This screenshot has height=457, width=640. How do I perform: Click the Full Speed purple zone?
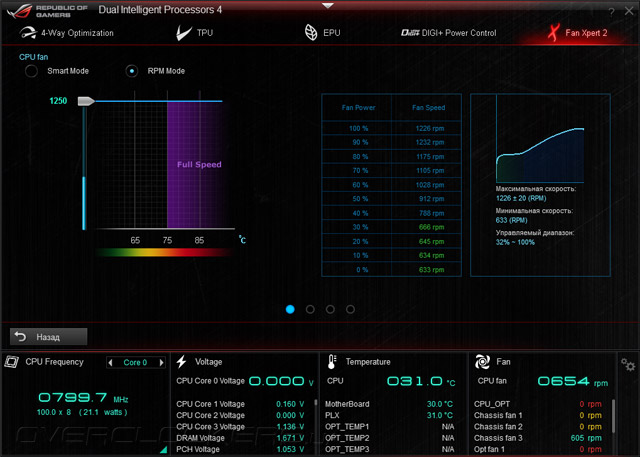pos(196,165)
